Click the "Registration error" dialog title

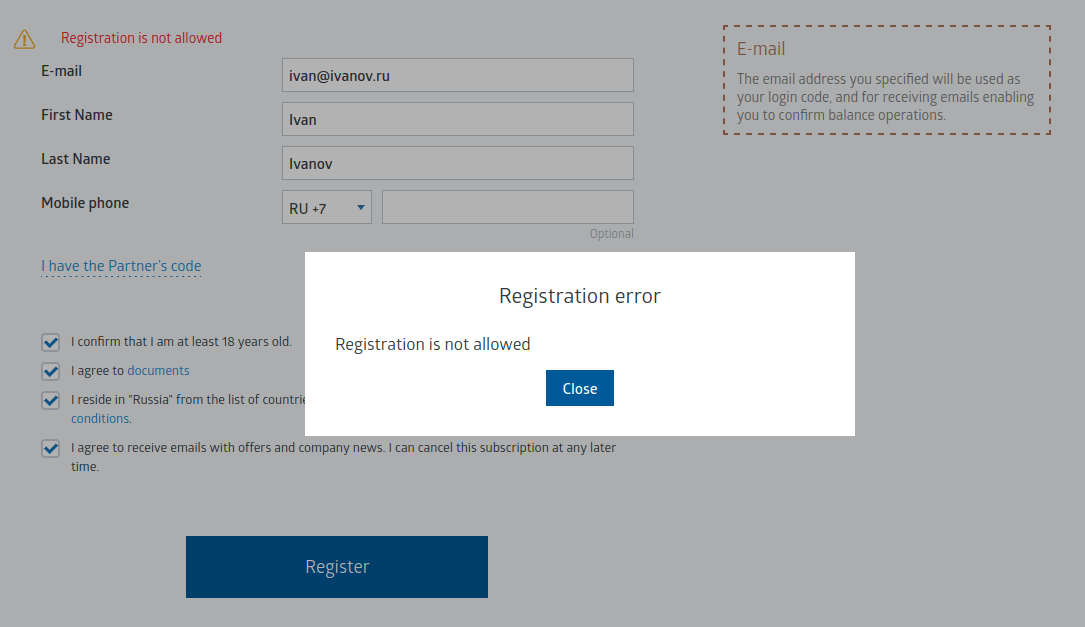click(580, 296)
